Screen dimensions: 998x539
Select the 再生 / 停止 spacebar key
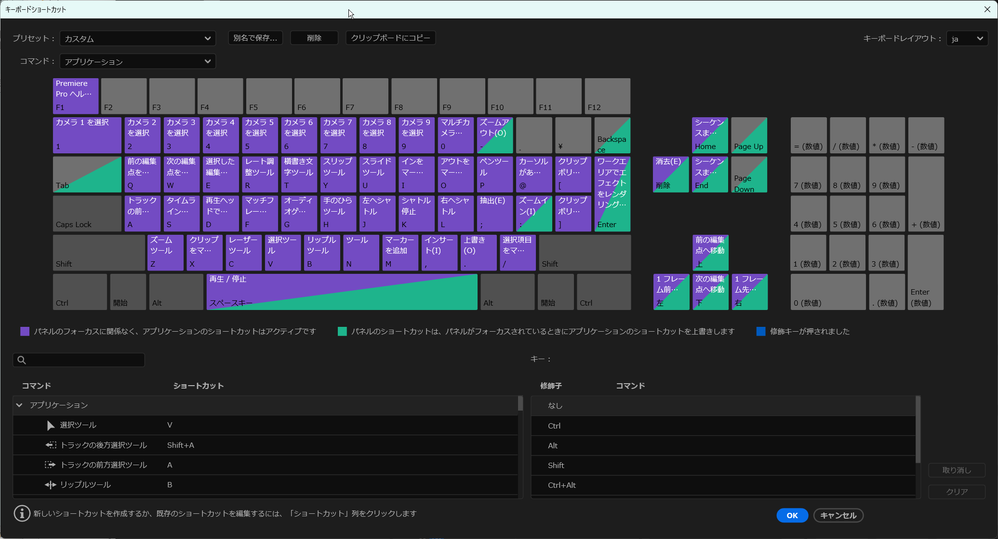point(342,292)
